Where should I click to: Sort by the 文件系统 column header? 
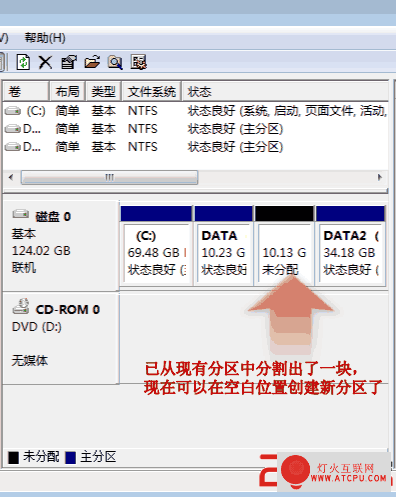tap(152, 91)
